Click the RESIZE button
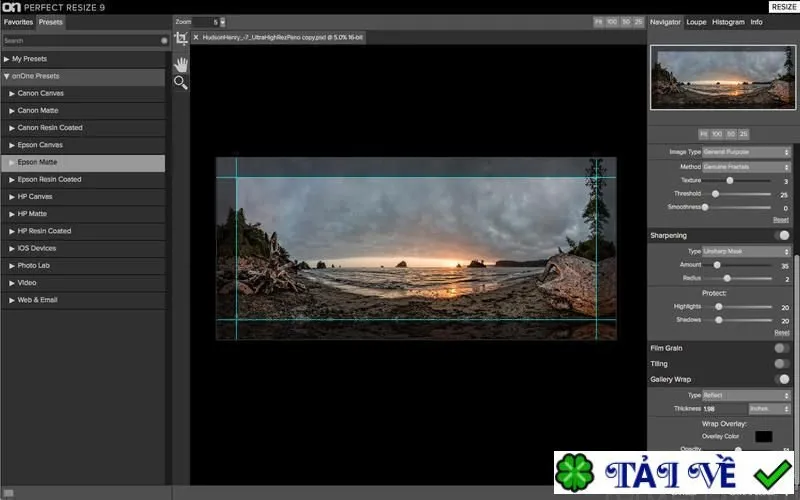This screenshot has width=800, height=500. point(784,7)
